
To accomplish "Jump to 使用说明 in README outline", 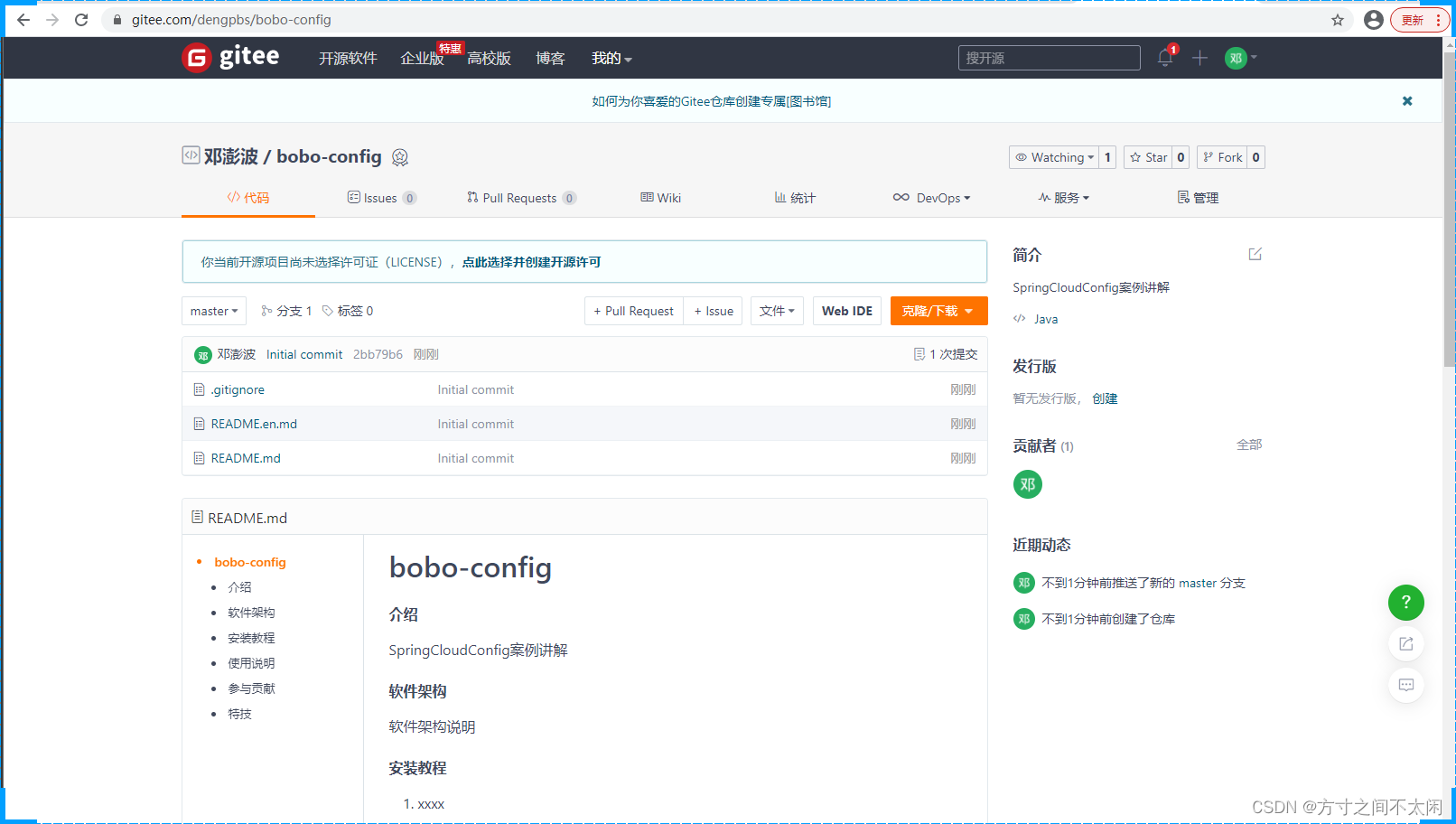I will [x=251, y=663].
